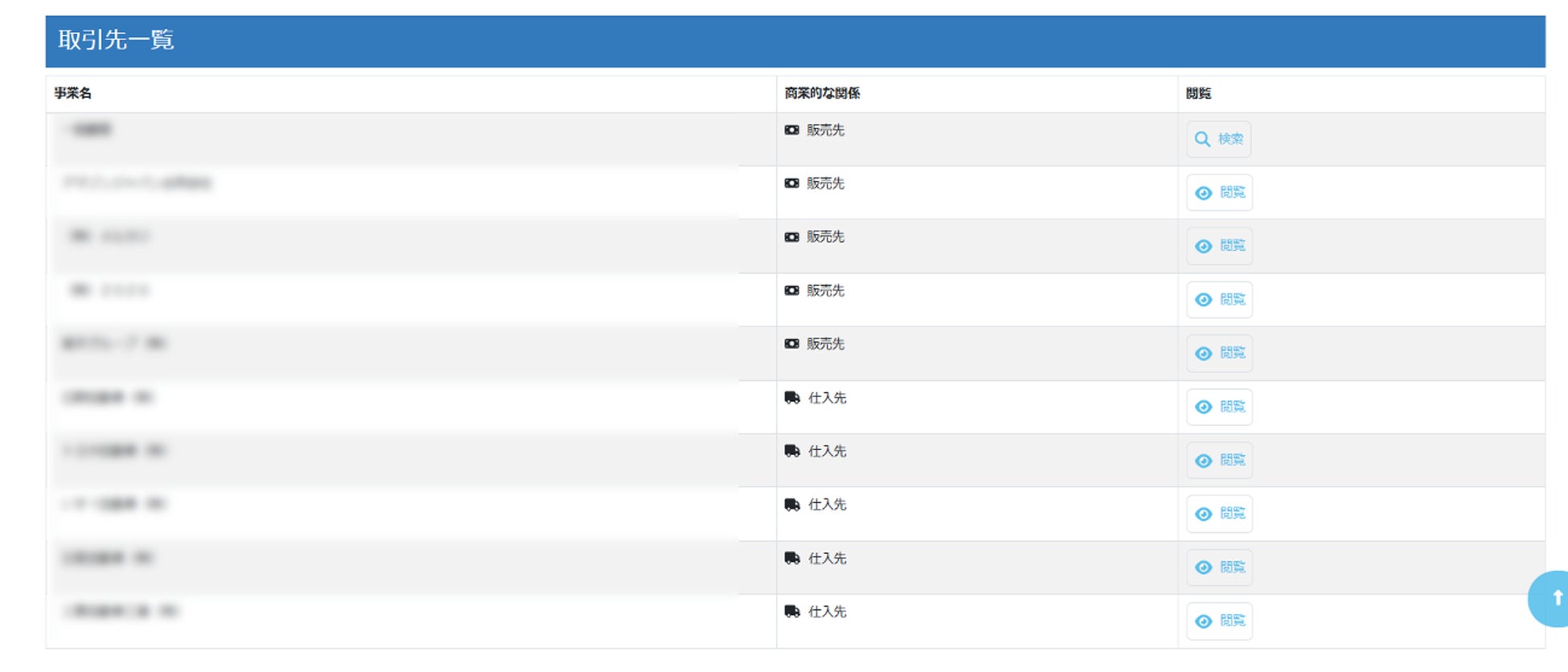Click the cash icon in first 販売先 row

tap(792, 130)
